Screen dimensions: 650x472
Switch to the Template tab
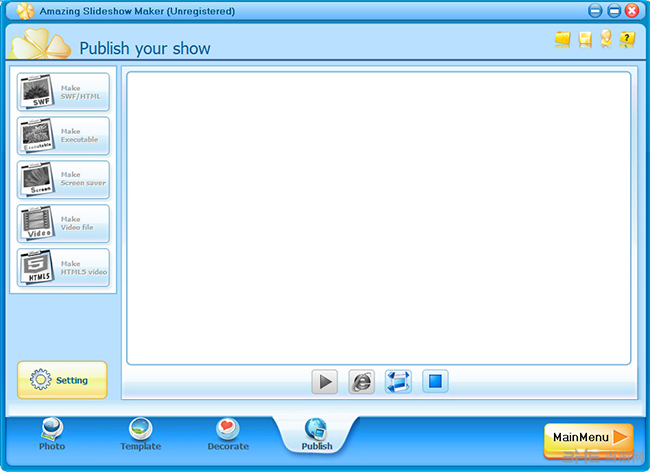pos(141,434)
